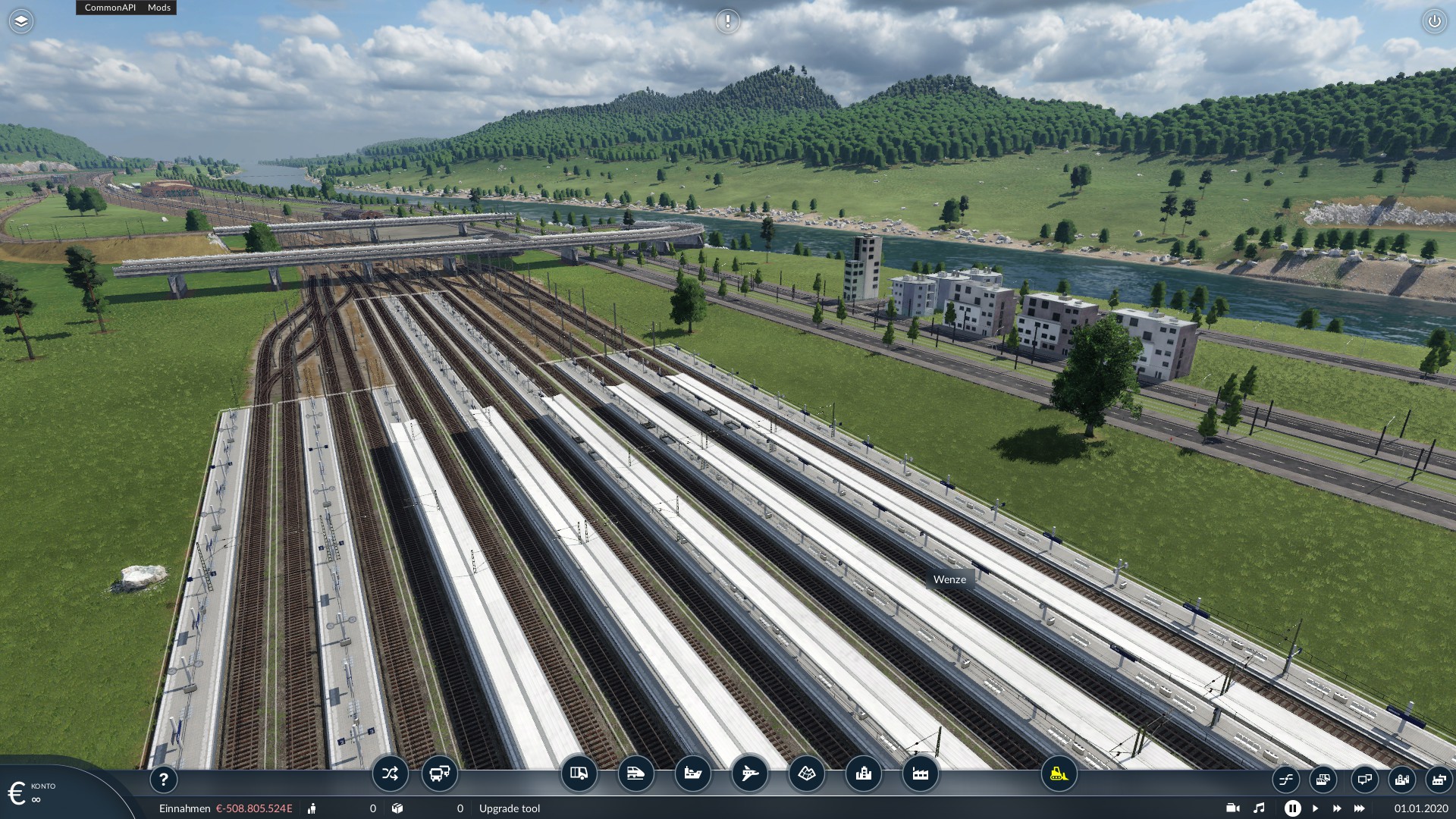1456x819 pixels.
Task: Set game speed to fastest
Action: click(x=1360, y=808)
